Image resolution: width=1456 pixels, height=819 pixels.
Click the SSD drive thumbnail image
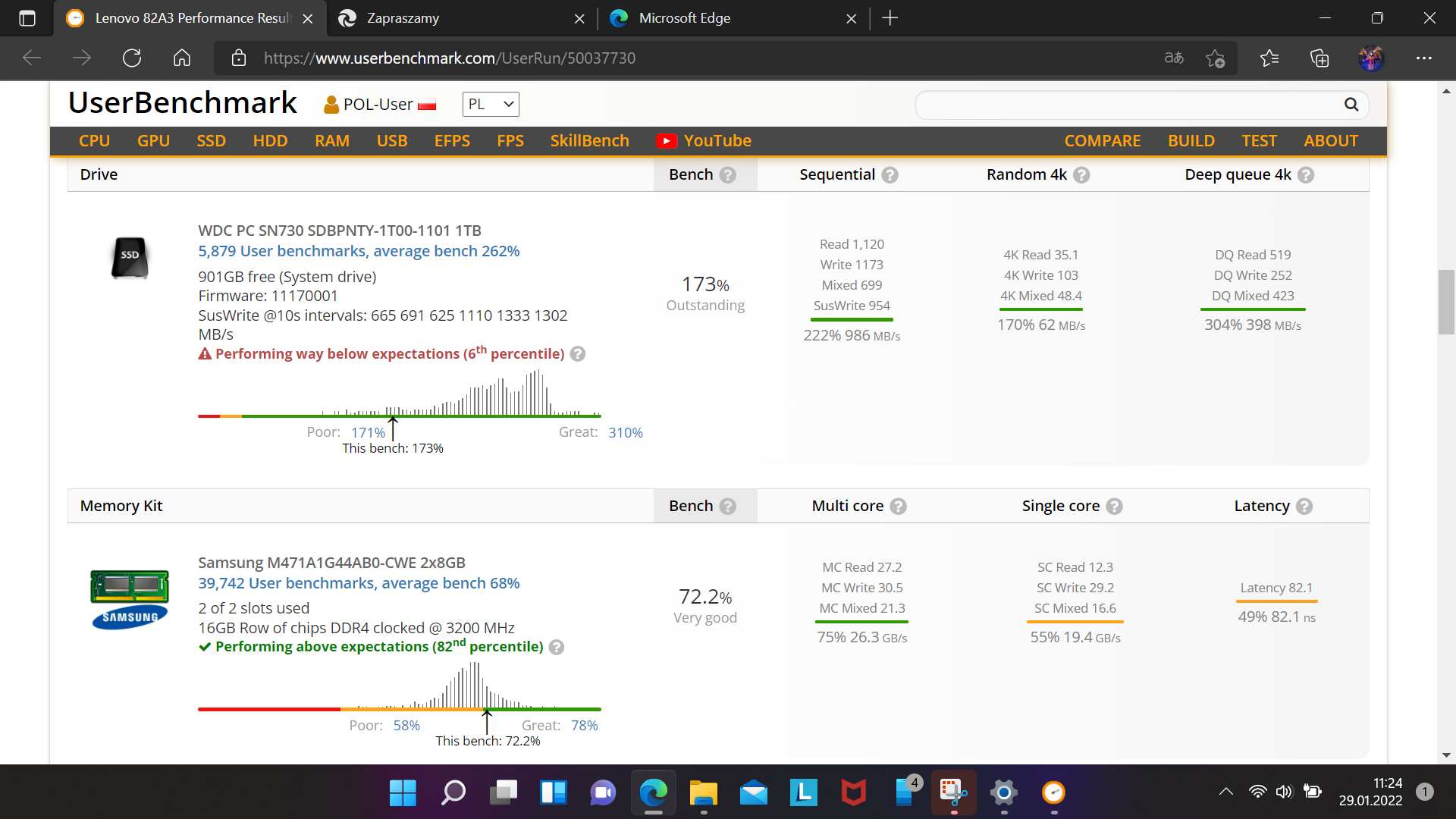tap(130, 258)
